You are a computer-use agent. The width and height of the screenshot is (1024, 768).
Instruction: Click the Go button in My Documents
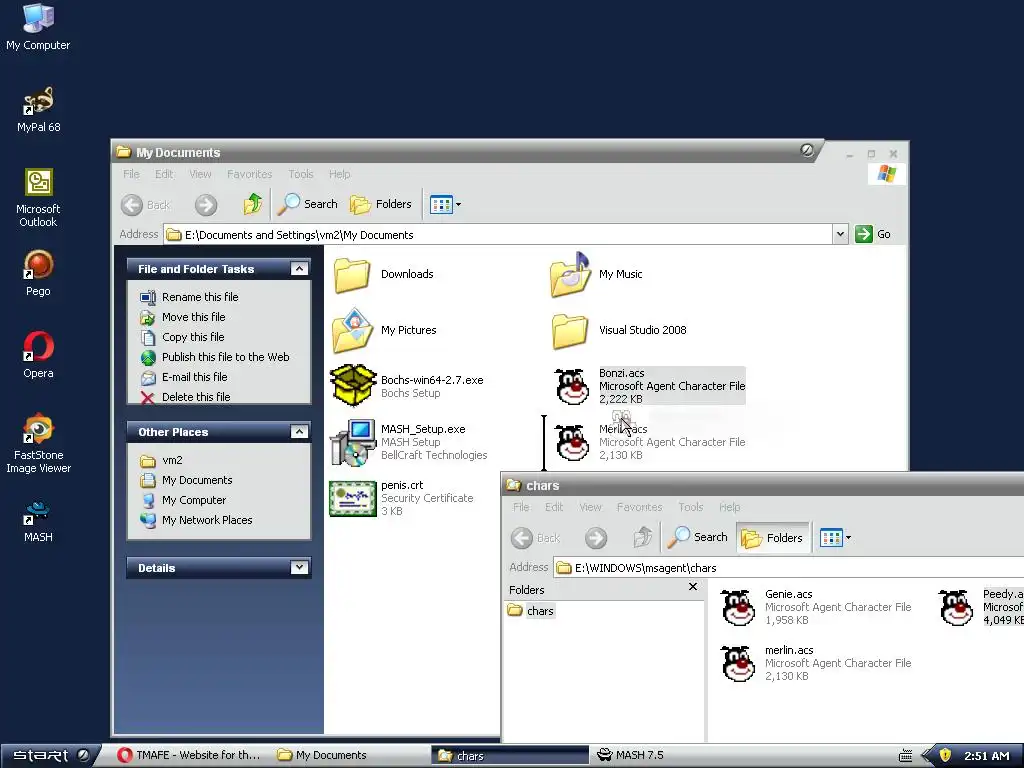(873, 234)
